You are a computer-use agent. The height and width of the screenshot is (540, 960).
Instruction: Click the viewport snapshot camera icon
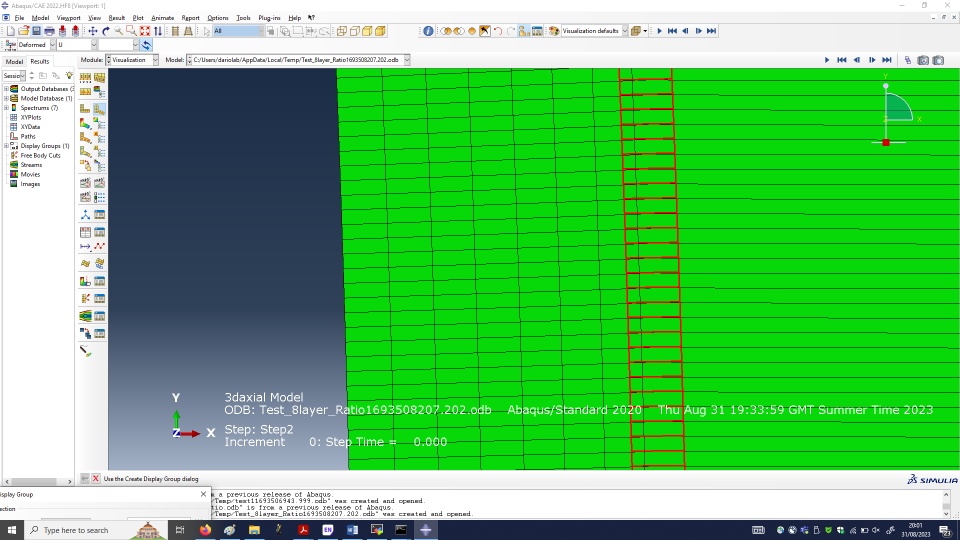[923, 60]
